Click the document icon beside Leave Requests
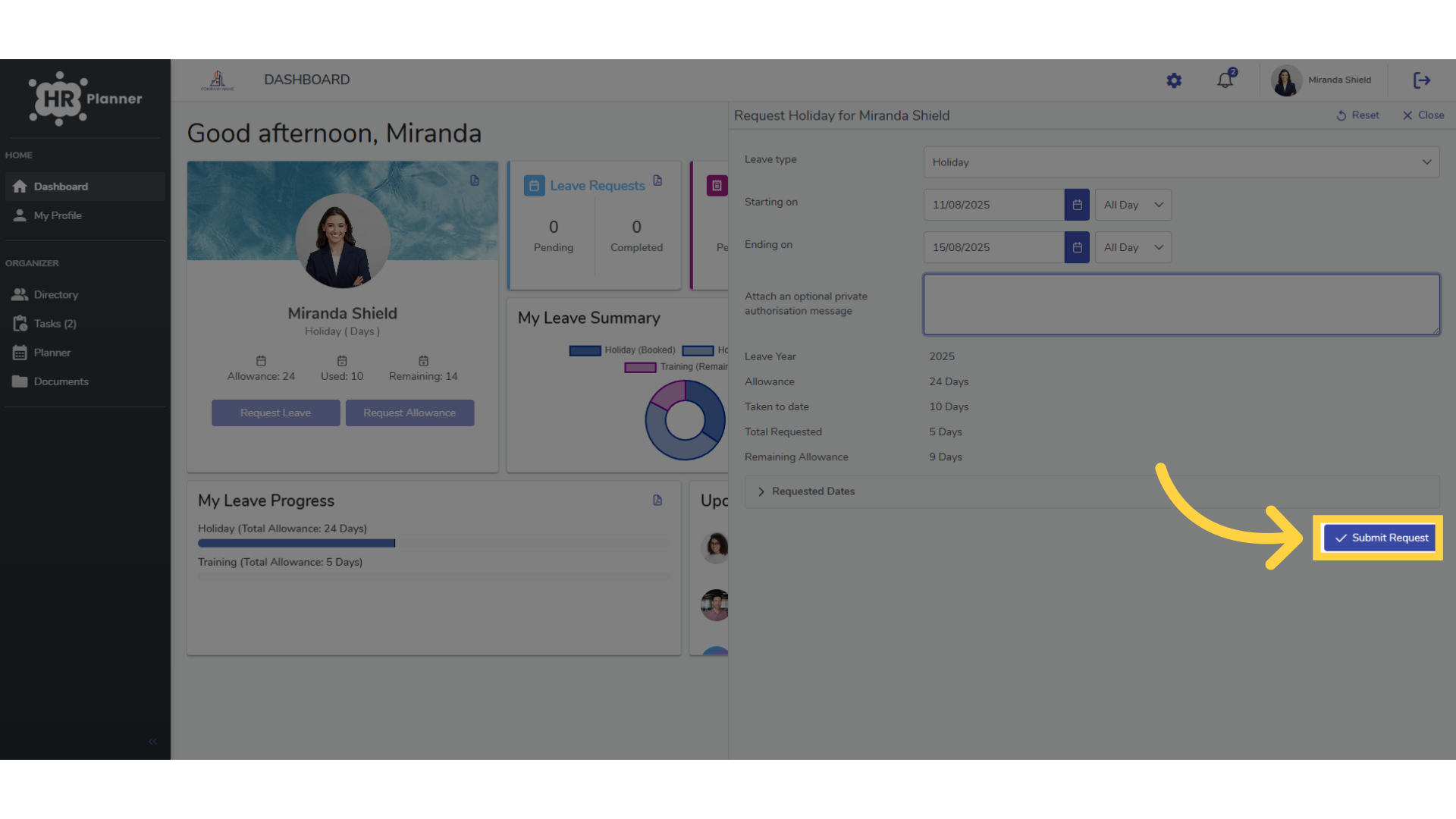Viewport: 1456px width, 819px height. 657,180
